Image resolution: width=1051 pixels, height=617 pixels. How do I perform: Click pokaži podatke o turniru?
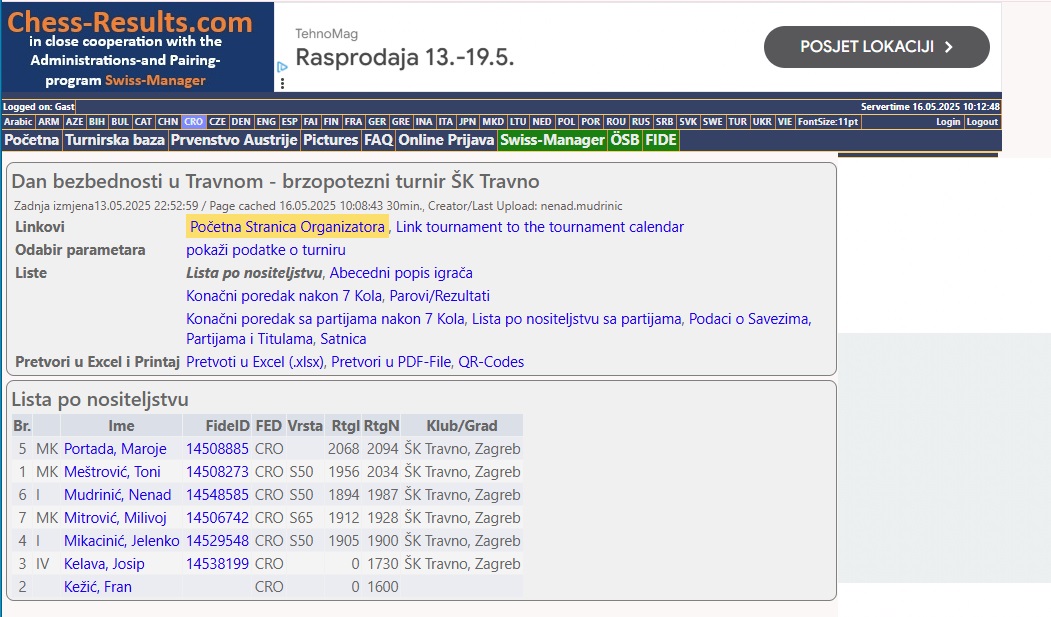[x=266, y=250]
